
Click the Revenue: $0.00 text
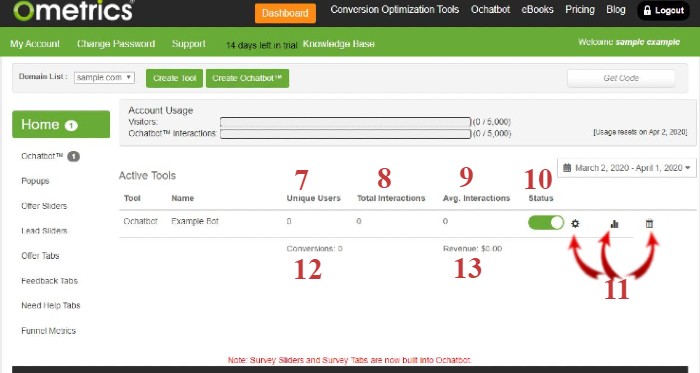tap(472, 249)
